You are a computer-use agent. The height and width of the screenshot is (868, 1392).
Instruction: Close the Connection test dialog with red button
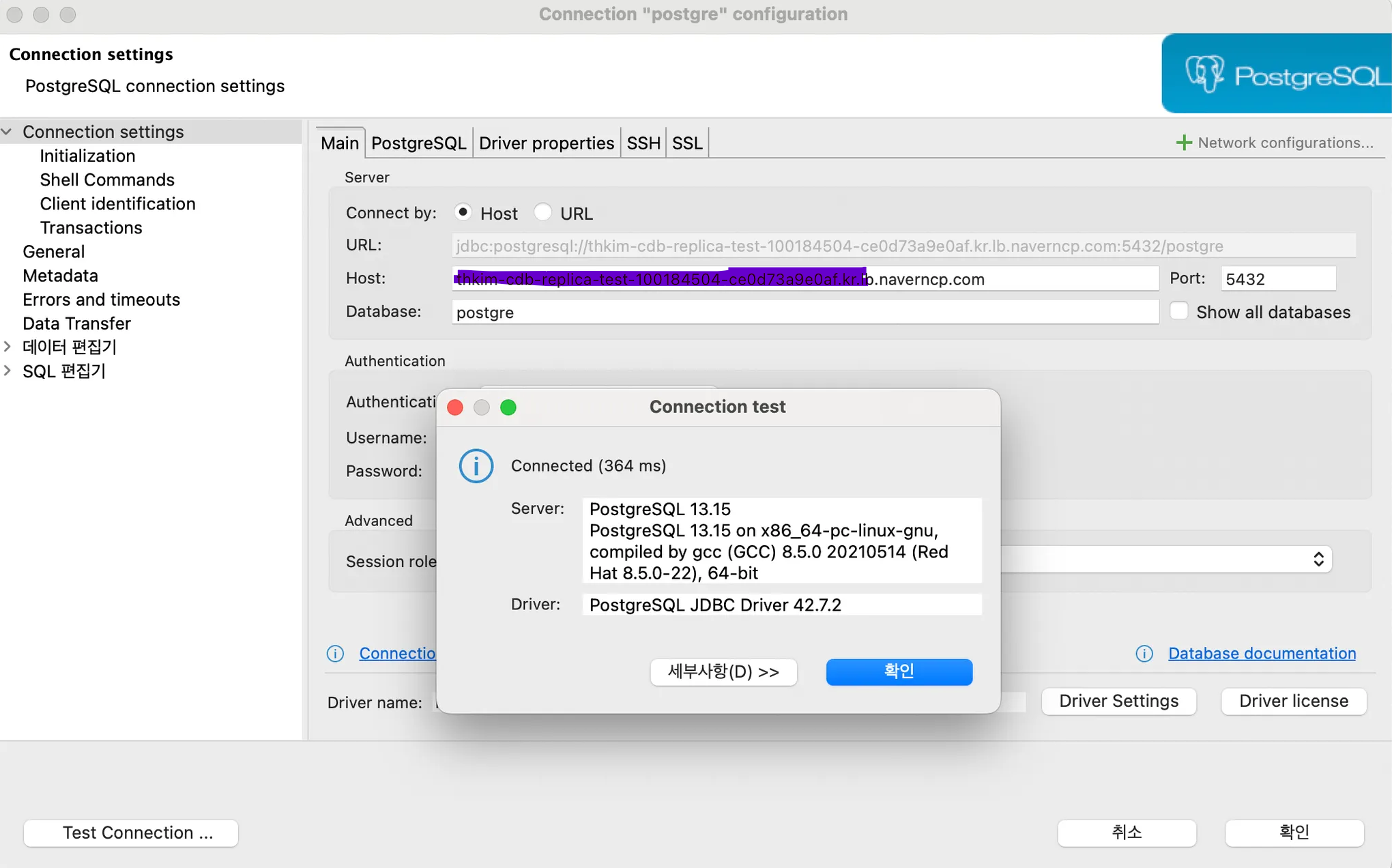[455, 407]
